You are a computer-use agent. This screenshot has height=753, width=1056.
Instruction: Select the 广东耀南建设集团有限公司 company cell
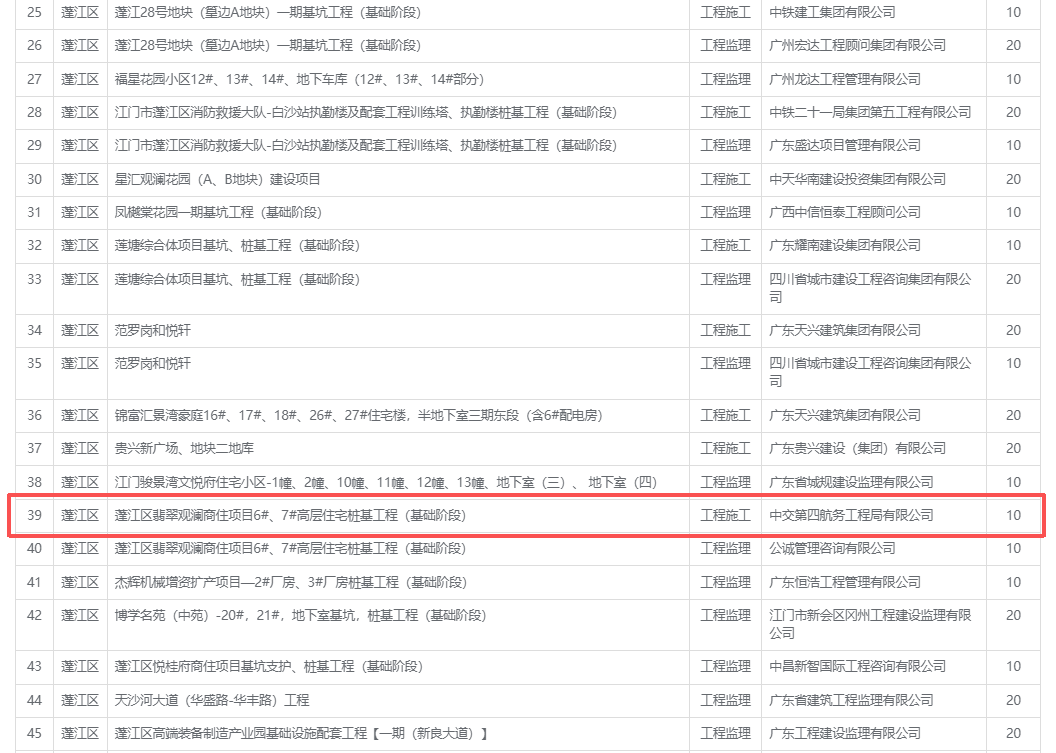click(x=845, y=245)
